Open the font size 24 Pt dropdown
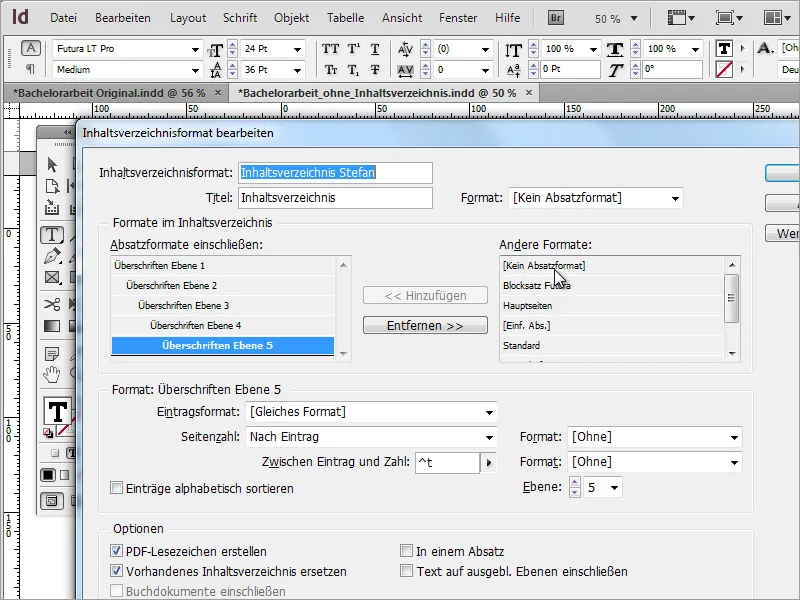The width and height of the screenshot is (800, 600). pos(297,49)
